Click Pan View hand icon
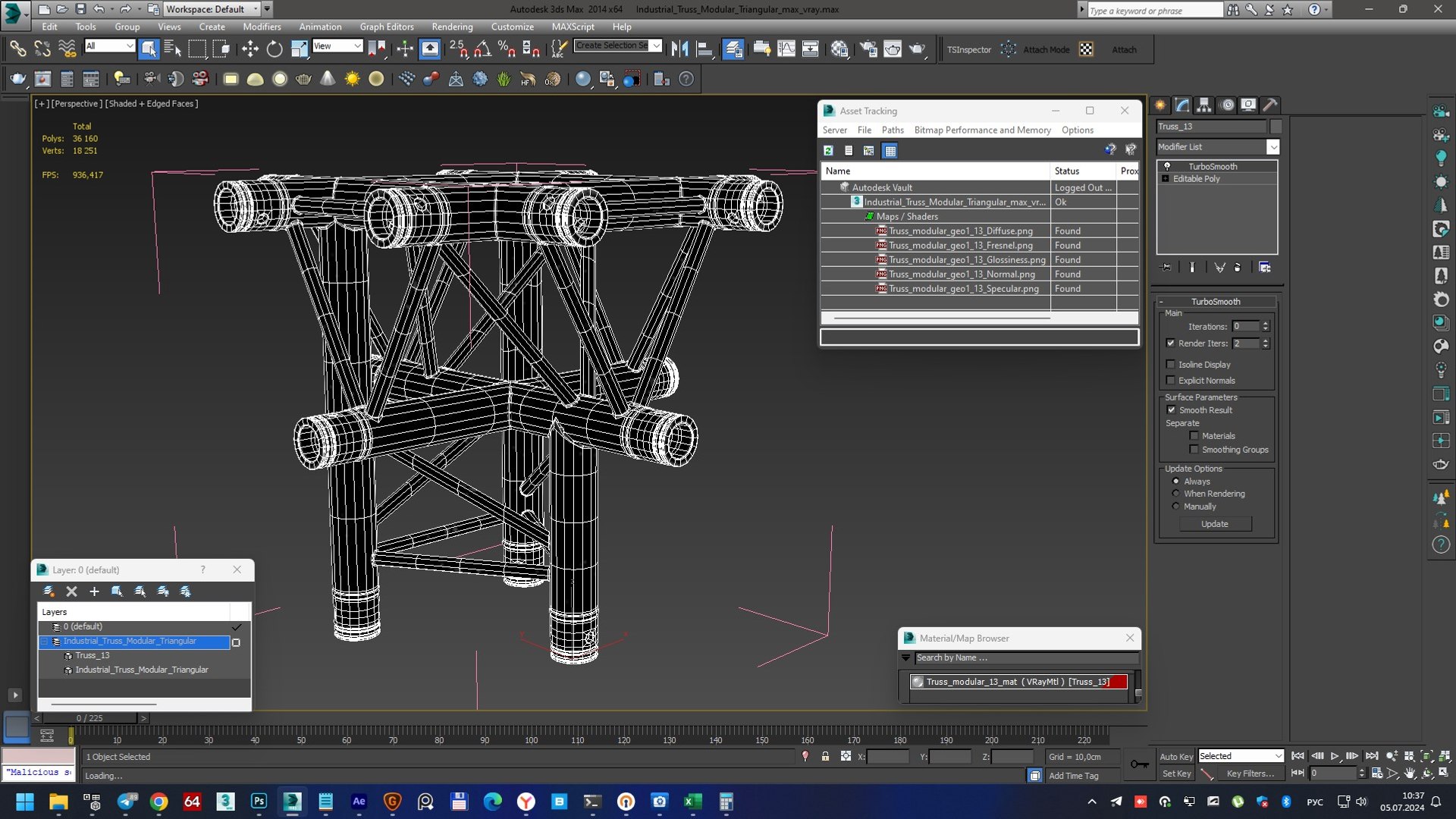 point(1410,773)
